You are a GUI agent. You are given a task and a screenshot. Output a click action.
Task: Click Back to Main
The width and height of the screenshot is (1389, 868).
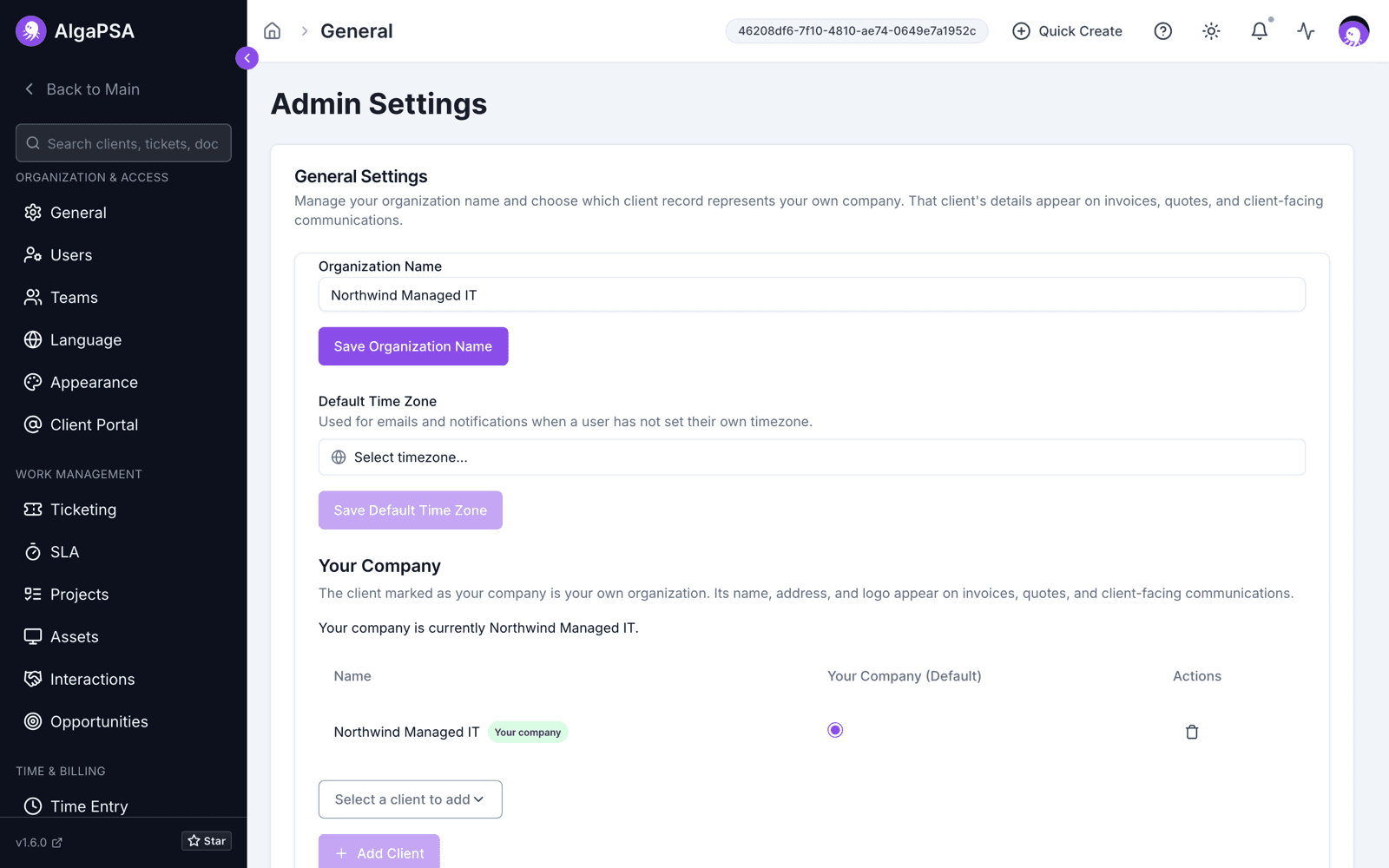click(x=82, y=89)
